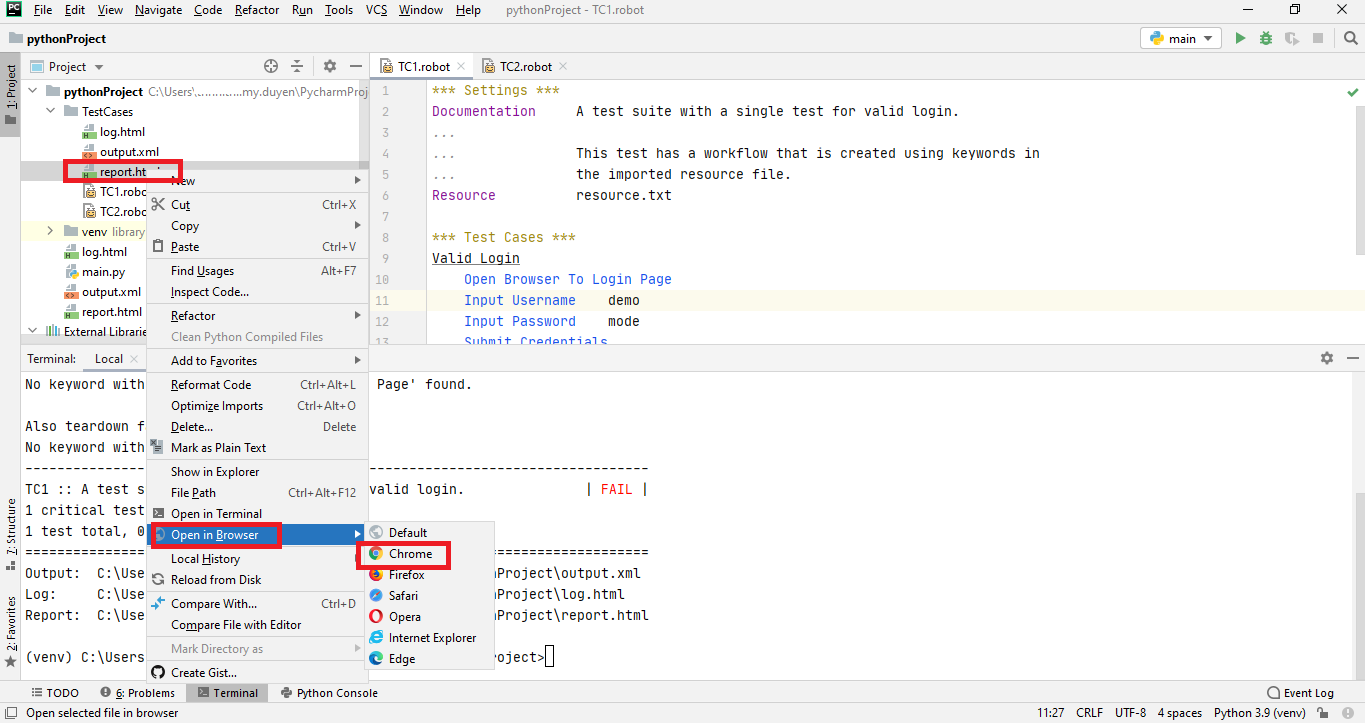Start debugging with the bug icon
The height and width of the screenshot is (723, 1365).
pyautogui.click(x=1266, y=39)
